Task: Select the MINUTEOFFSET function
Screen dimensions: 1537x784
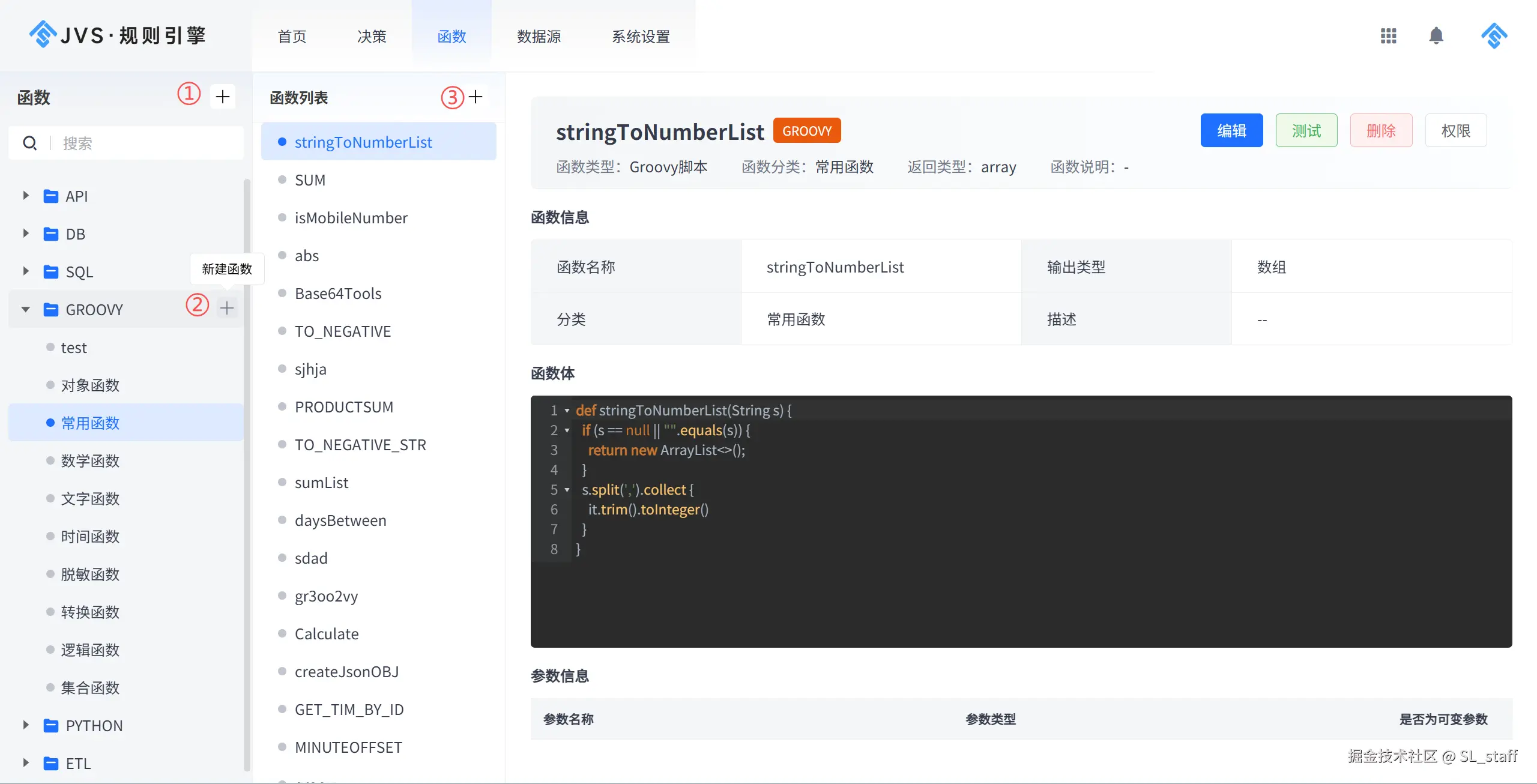Action: click(379, 747)
